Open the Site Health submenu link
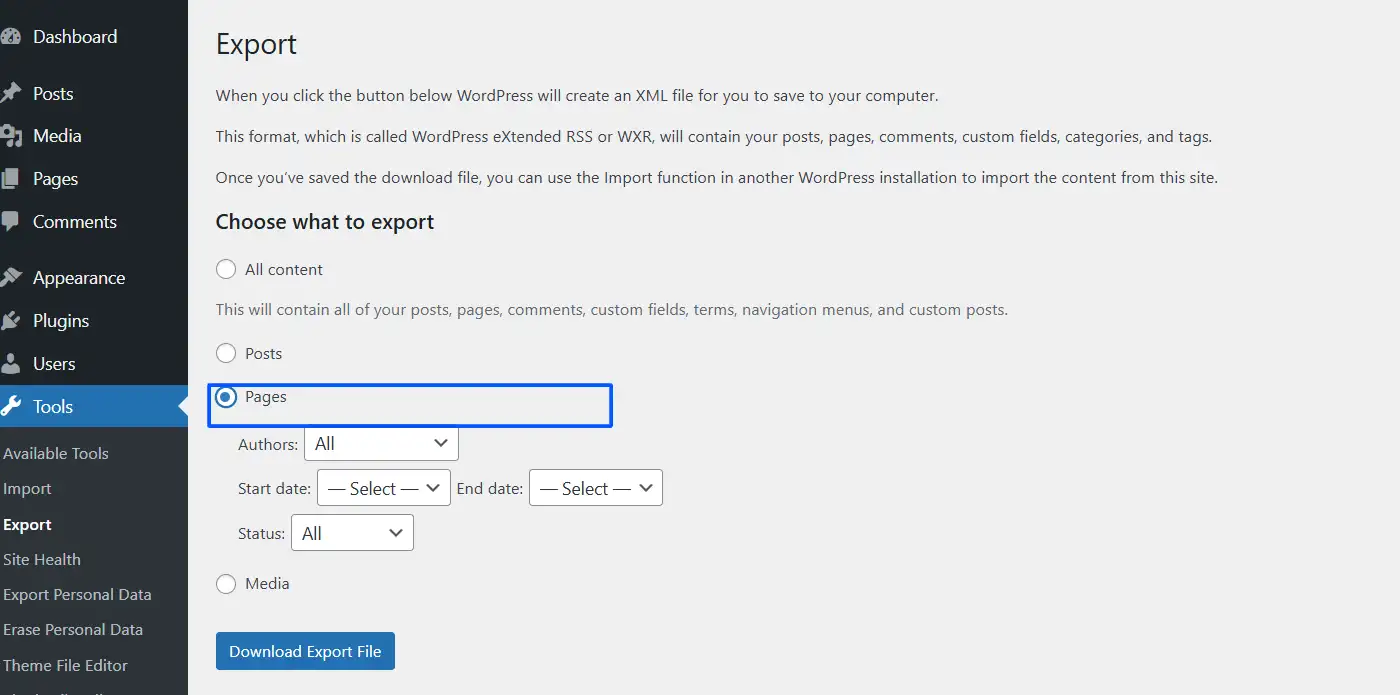The image size is (1400, 695). tap(42, 559)
